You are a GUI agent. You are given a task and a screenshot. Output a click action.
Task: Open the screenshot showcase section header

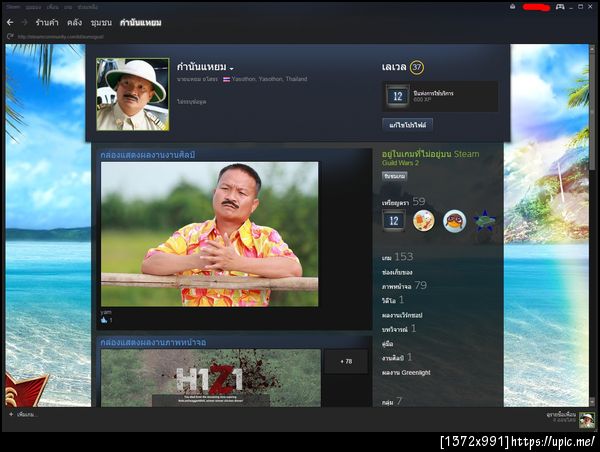coord(153,342)
